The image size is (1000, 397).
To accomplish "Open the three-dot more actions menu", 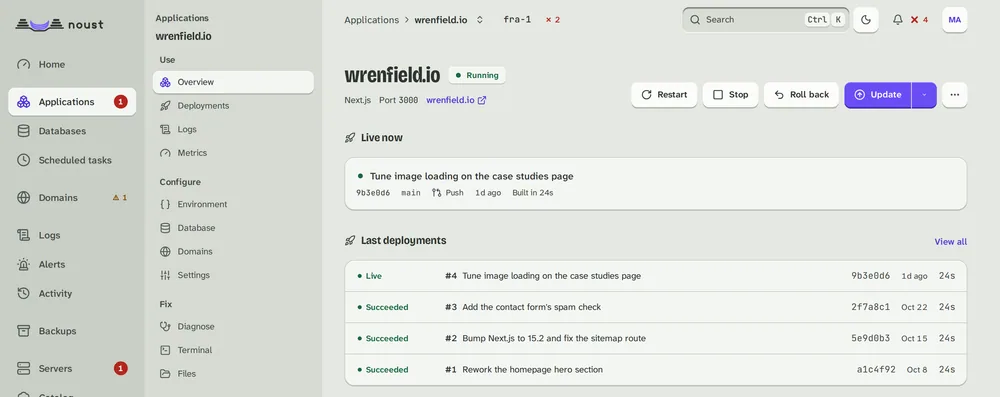I will click(x=955, y=95).
